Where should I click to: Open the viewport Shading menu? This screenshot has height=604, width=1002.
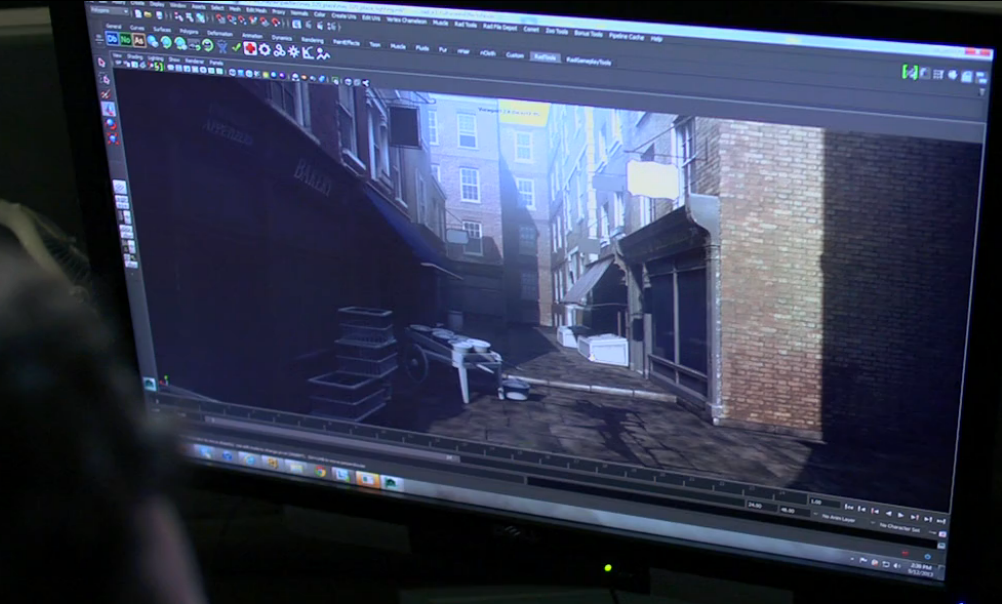(x=135, y=57)
